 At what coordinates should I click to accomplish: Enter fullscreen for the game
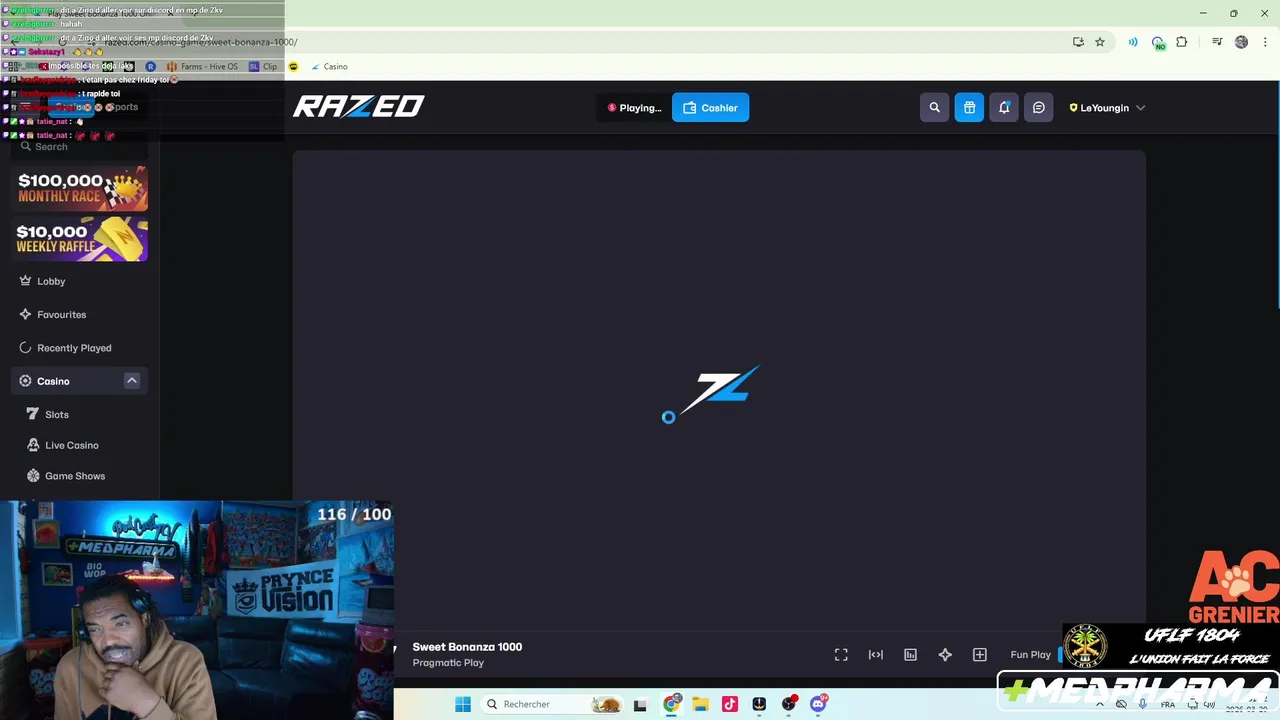841,655
